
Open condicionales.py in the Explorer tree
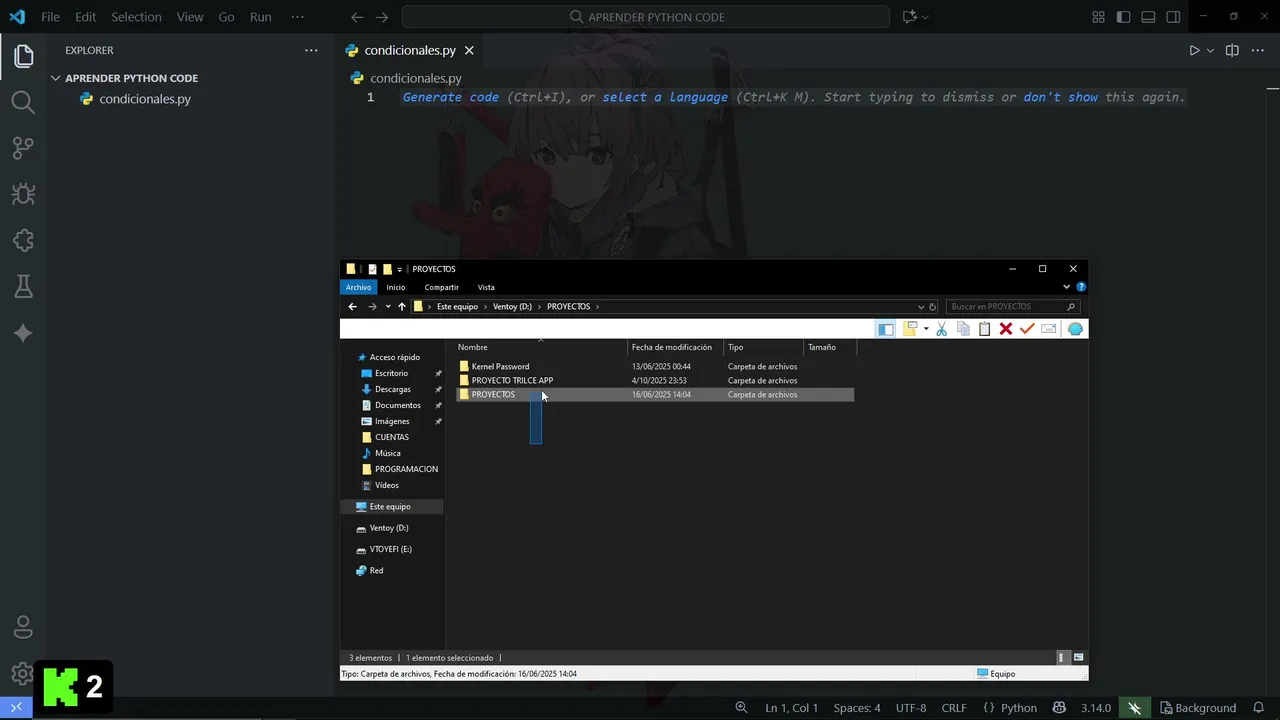(x=145, y=99)
